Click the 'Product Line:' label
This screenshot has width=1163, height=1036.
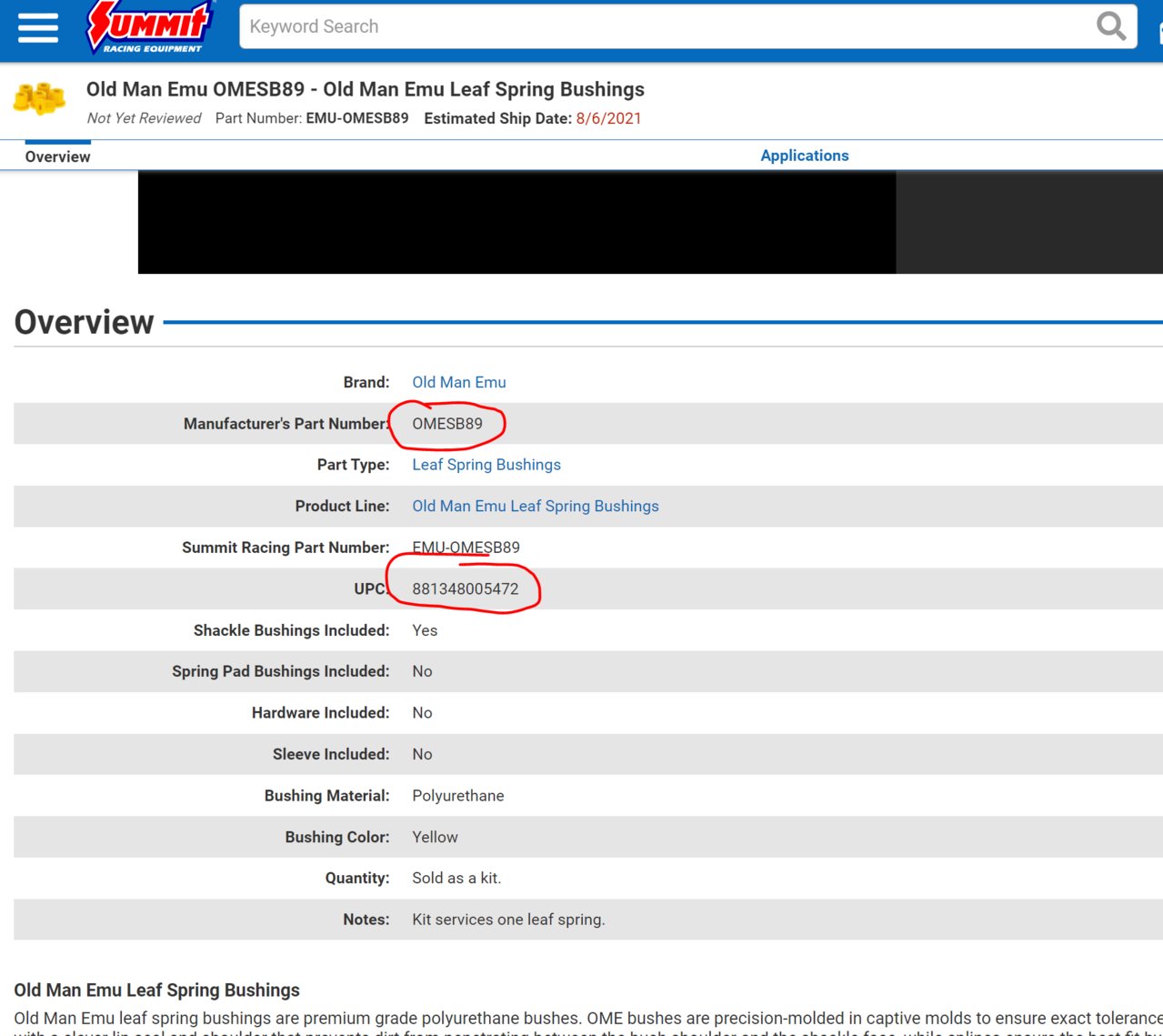(343, 506)
